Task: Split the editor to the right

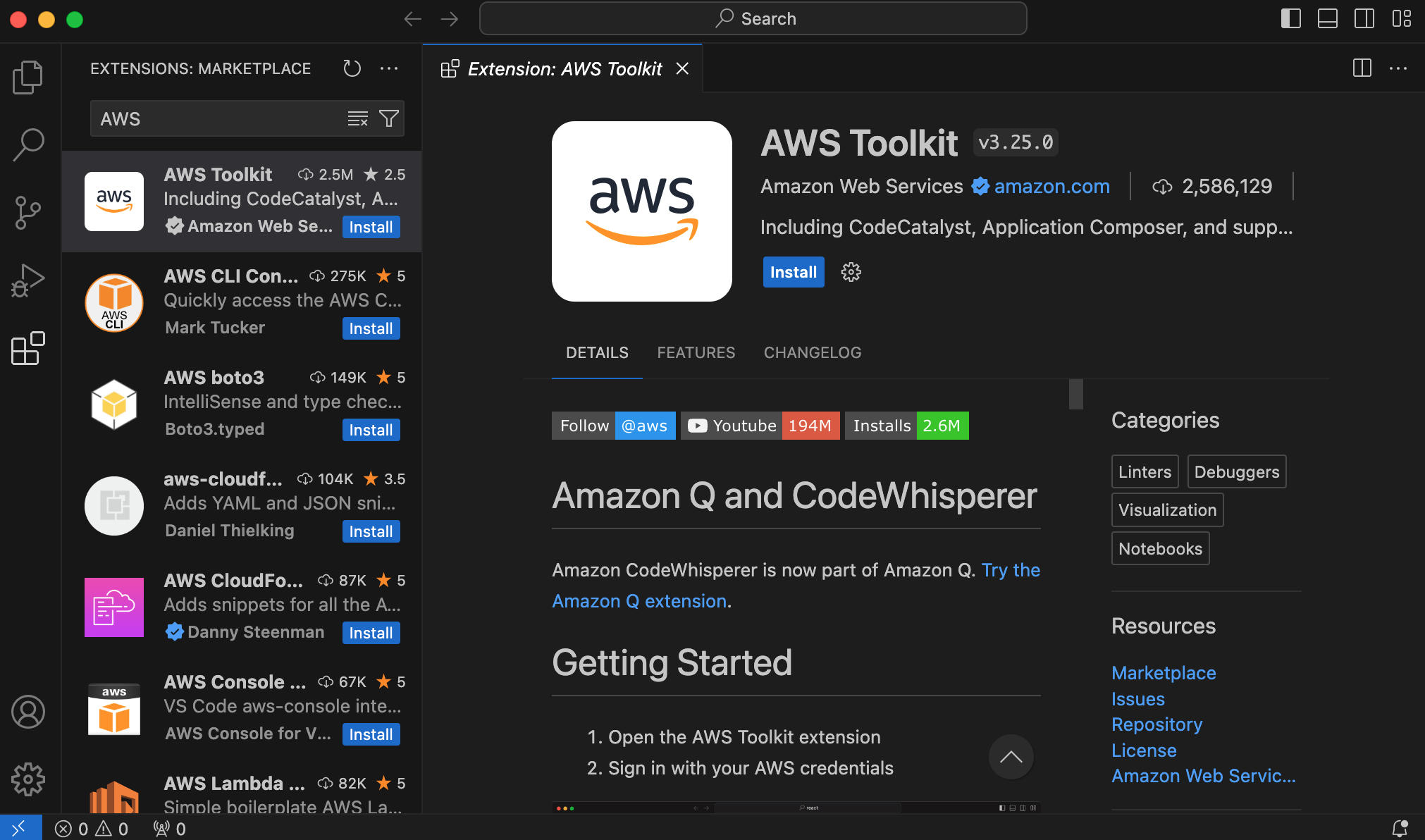Action: pyautogui.click(x=1362, y=68)
